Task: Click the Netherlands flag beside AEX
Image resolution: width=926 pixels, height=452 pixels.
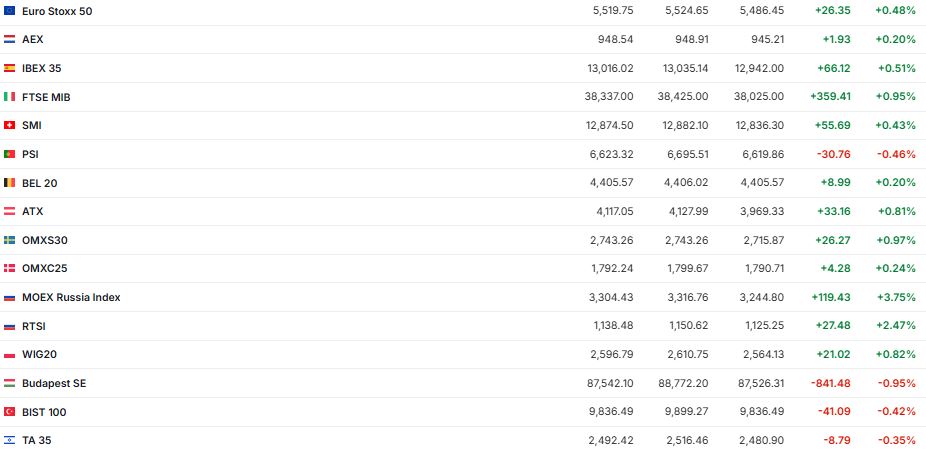Action: coord(9,39)
